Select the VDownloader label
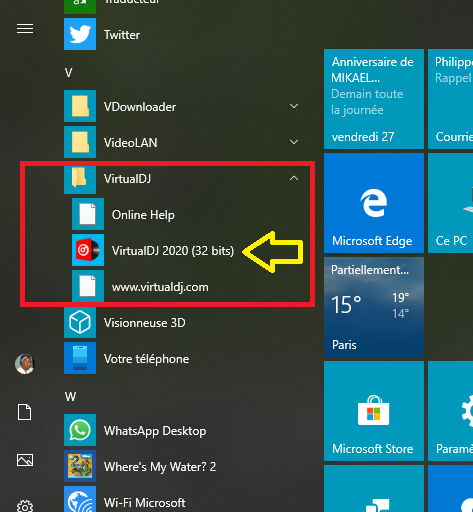Screen dimensions: 473x512 (x=140, y=107)
